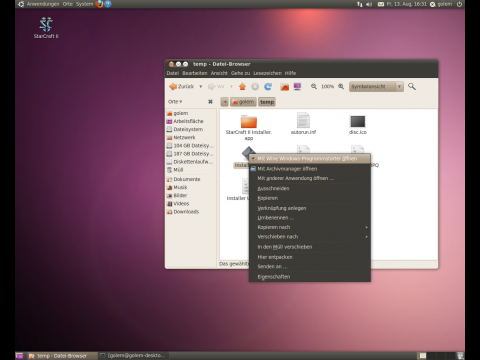
Task: Zoom in the file view
Action: (341, 87)
